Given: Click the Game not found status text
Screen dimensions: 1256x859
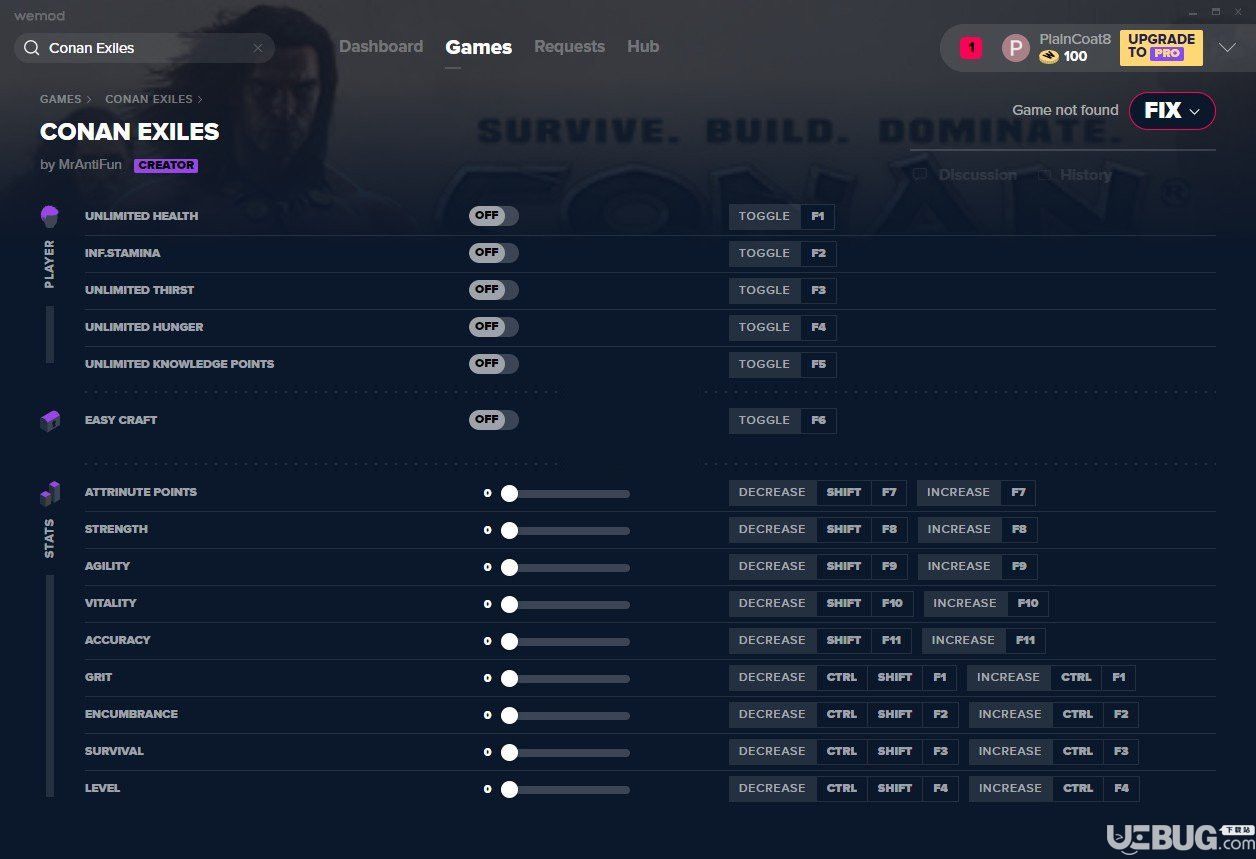Looking at the screenshot, I should click(x=1065, y=110).
